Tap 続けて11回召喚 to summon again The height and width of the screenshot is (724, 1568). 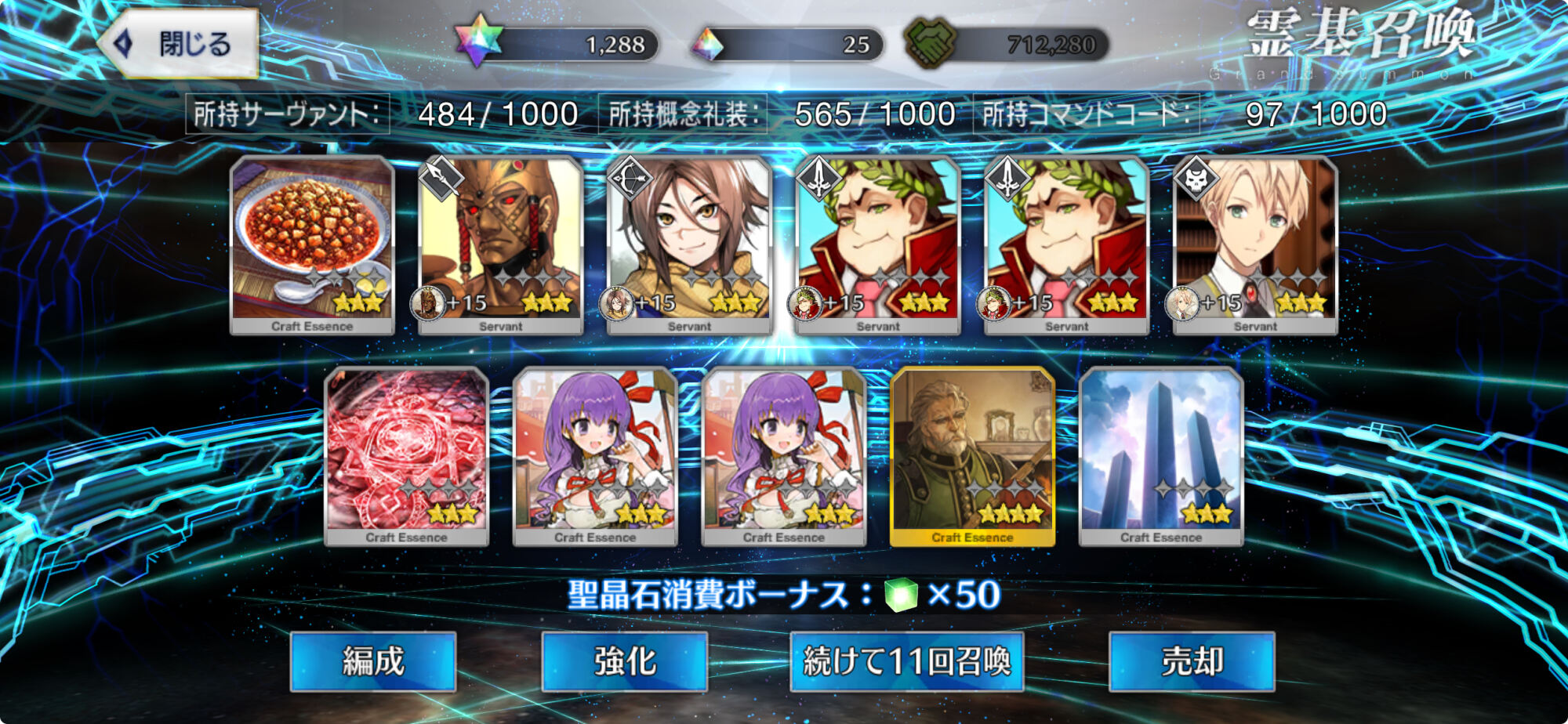click(907, 661)
